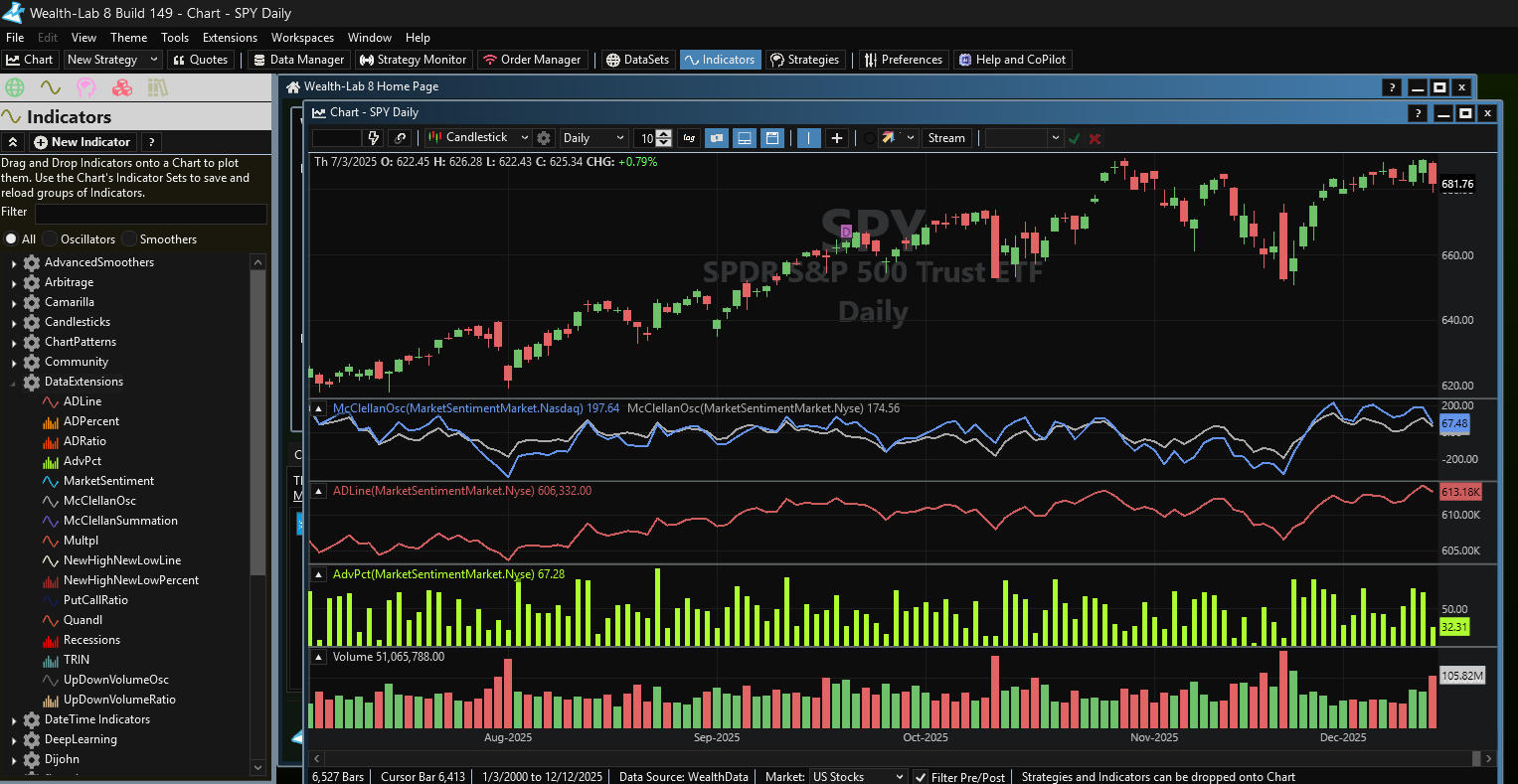Click the pink brain head icon
1518x784 pixels.
point(86,88)
